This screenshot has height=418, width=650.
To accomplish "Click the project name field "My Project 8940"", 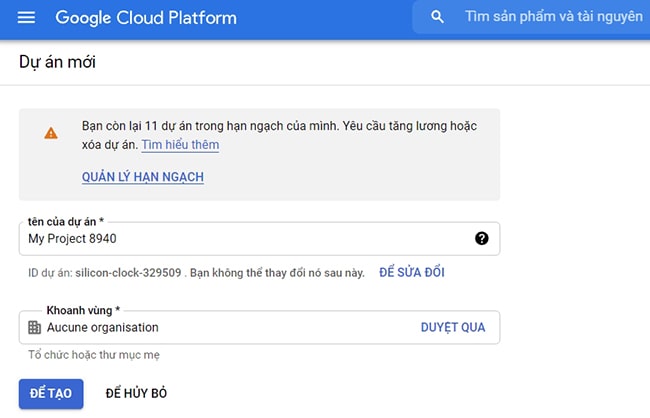I will pos(259,238).
